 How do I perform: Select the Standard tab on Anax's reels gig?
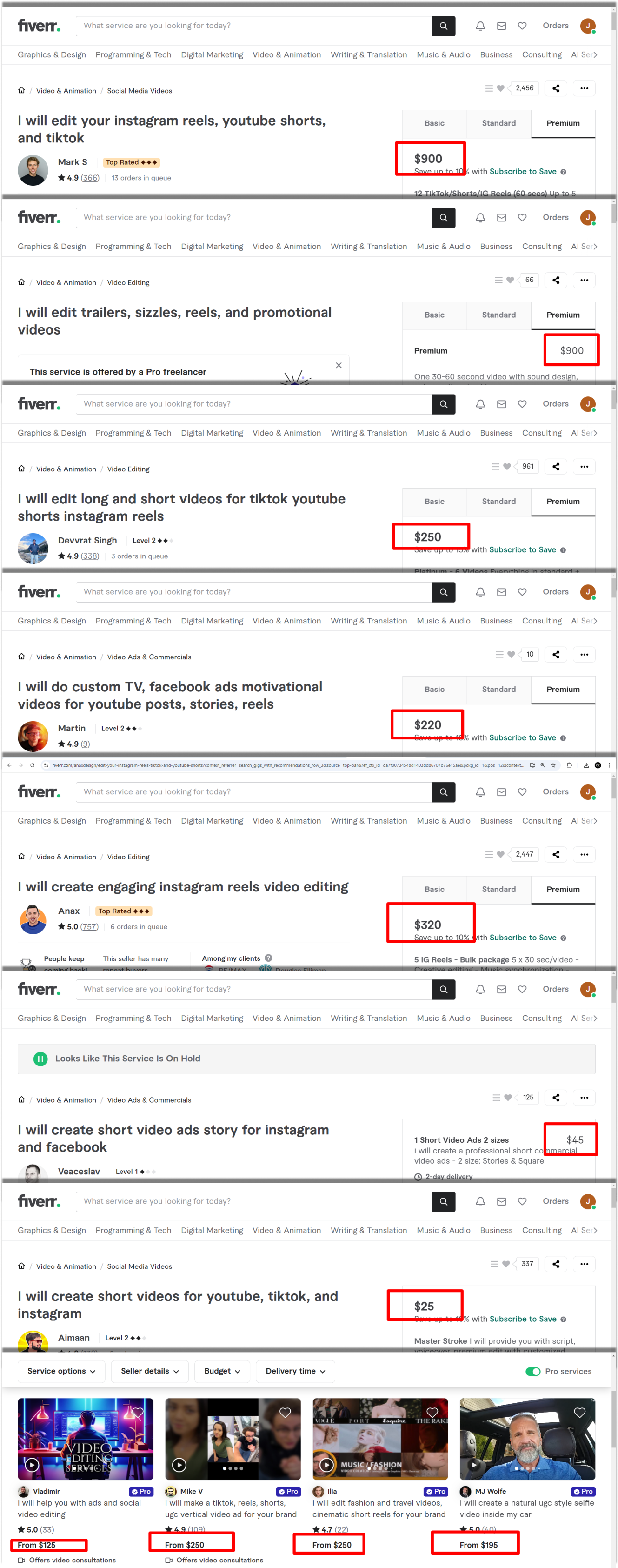pos(499,889)
